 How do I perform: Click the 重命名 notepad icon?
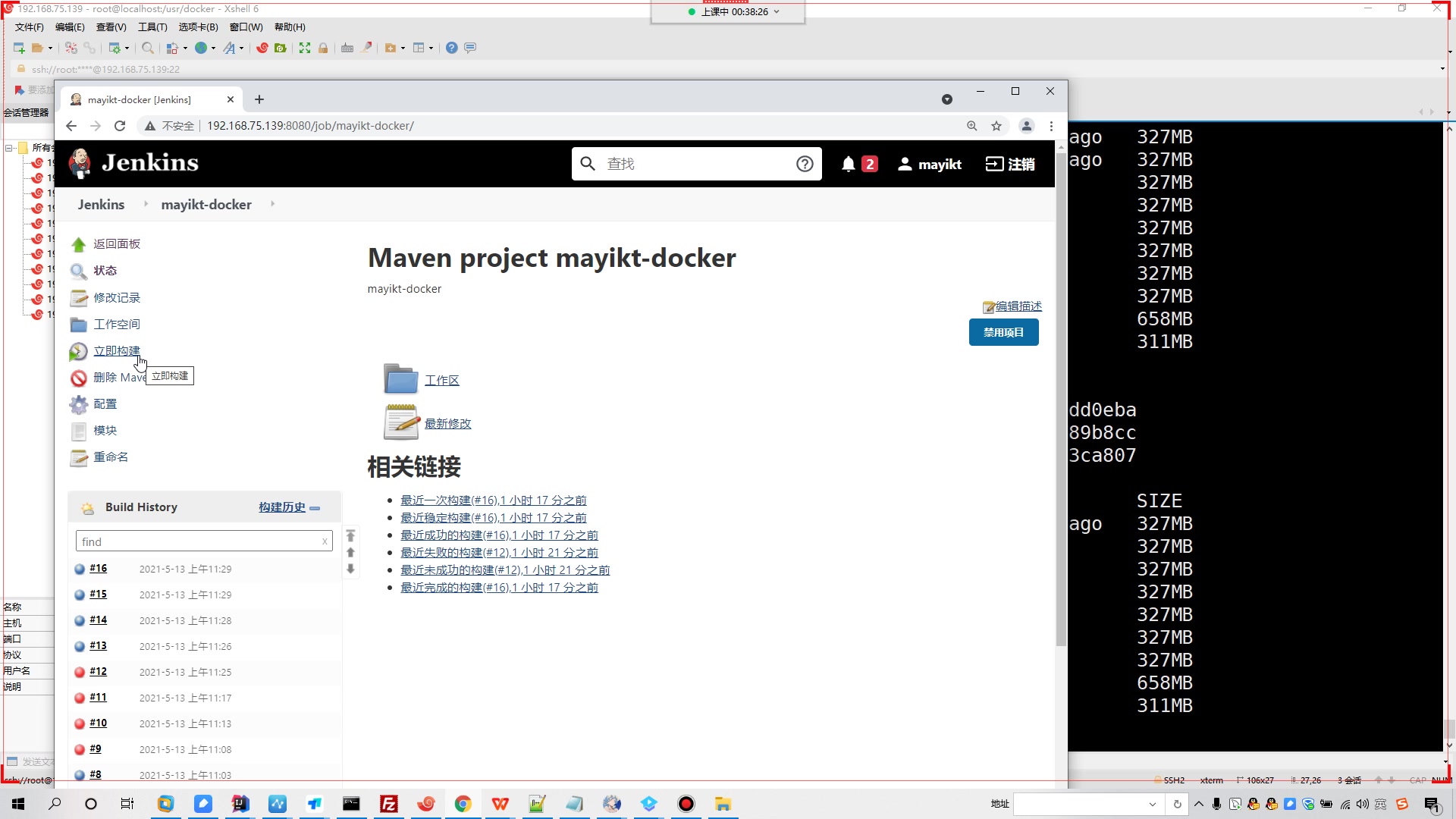pos(78,457)
